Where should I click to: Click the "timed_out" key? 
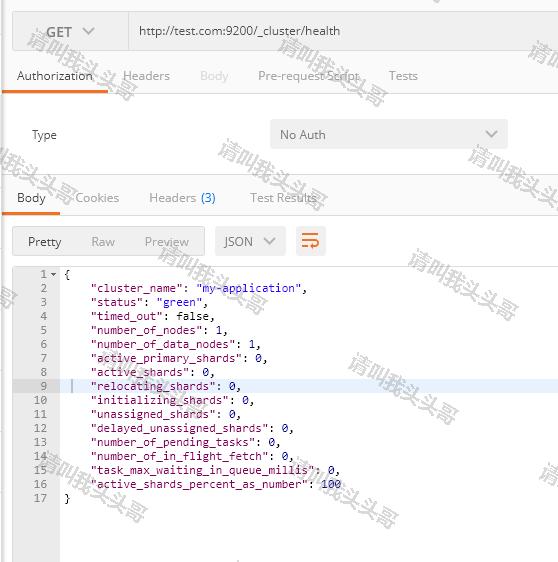tap(127, 316)
